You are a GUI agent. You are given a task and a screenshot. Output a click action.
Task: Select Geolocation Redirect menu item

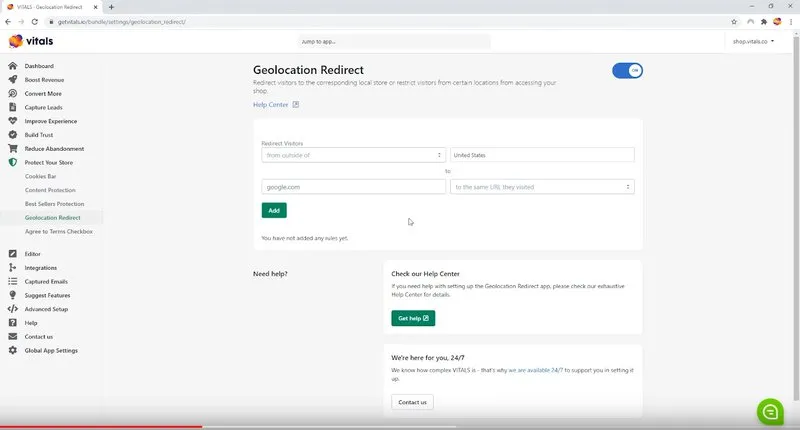point(53,217)
